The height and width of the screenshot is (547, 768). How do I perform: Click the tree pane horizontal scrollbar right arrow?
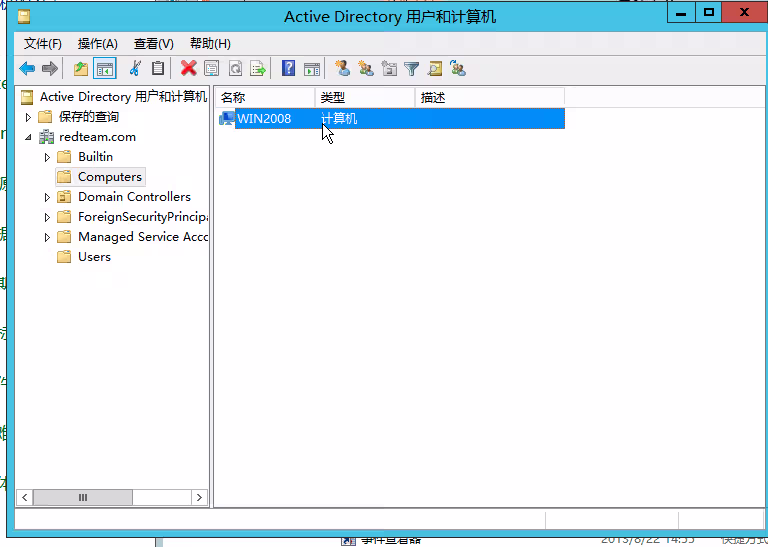200,497
